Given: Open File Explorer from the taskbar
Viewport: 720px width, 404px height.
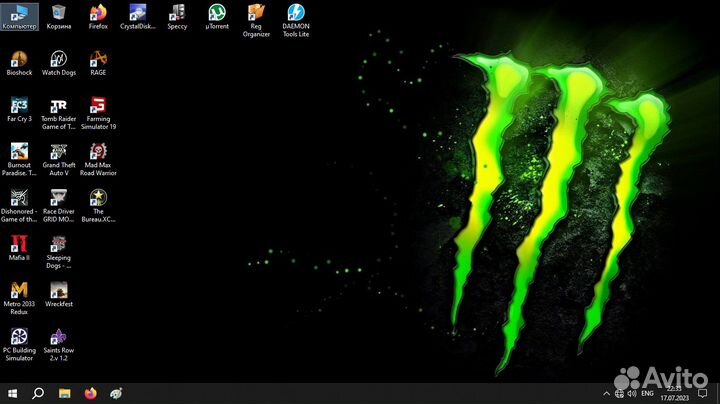Looking at the screenshot, I should tap(64, 393).
